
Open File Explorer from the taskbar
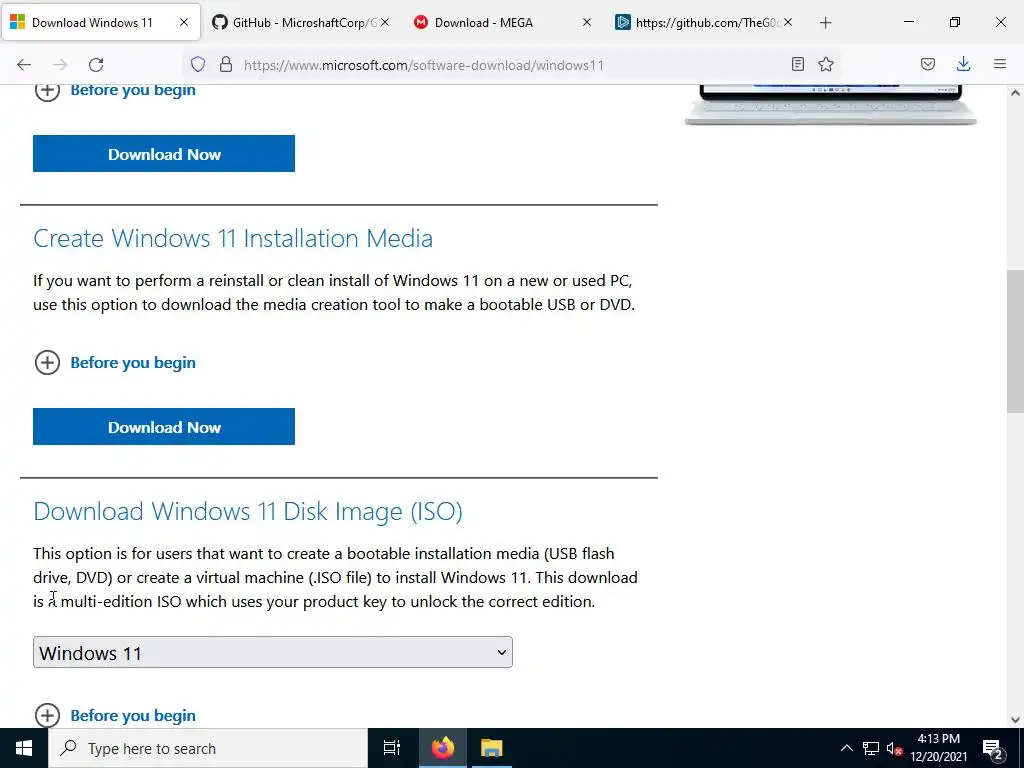tap(491, 748)
